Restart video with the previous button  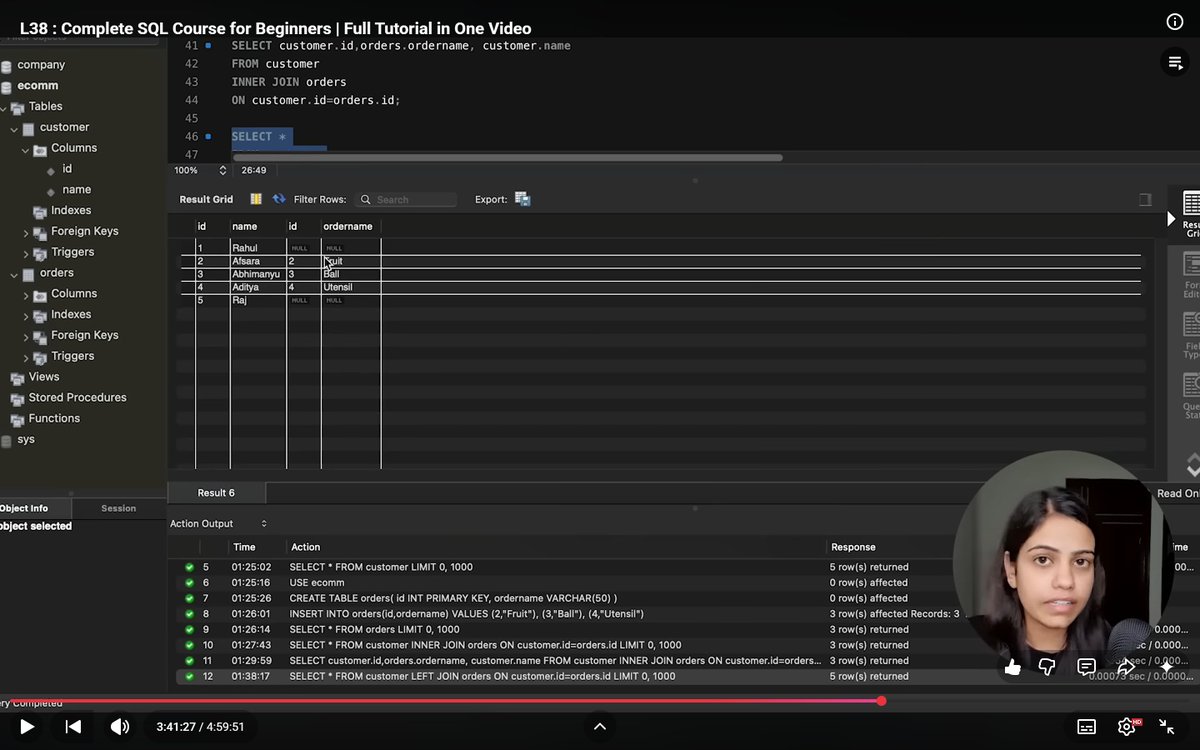coord(73,727)
